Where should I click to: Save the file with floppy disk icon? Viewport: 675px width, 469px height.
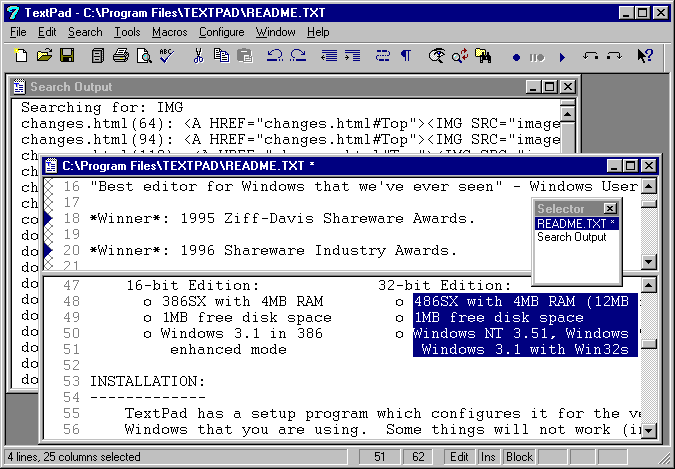67,56
